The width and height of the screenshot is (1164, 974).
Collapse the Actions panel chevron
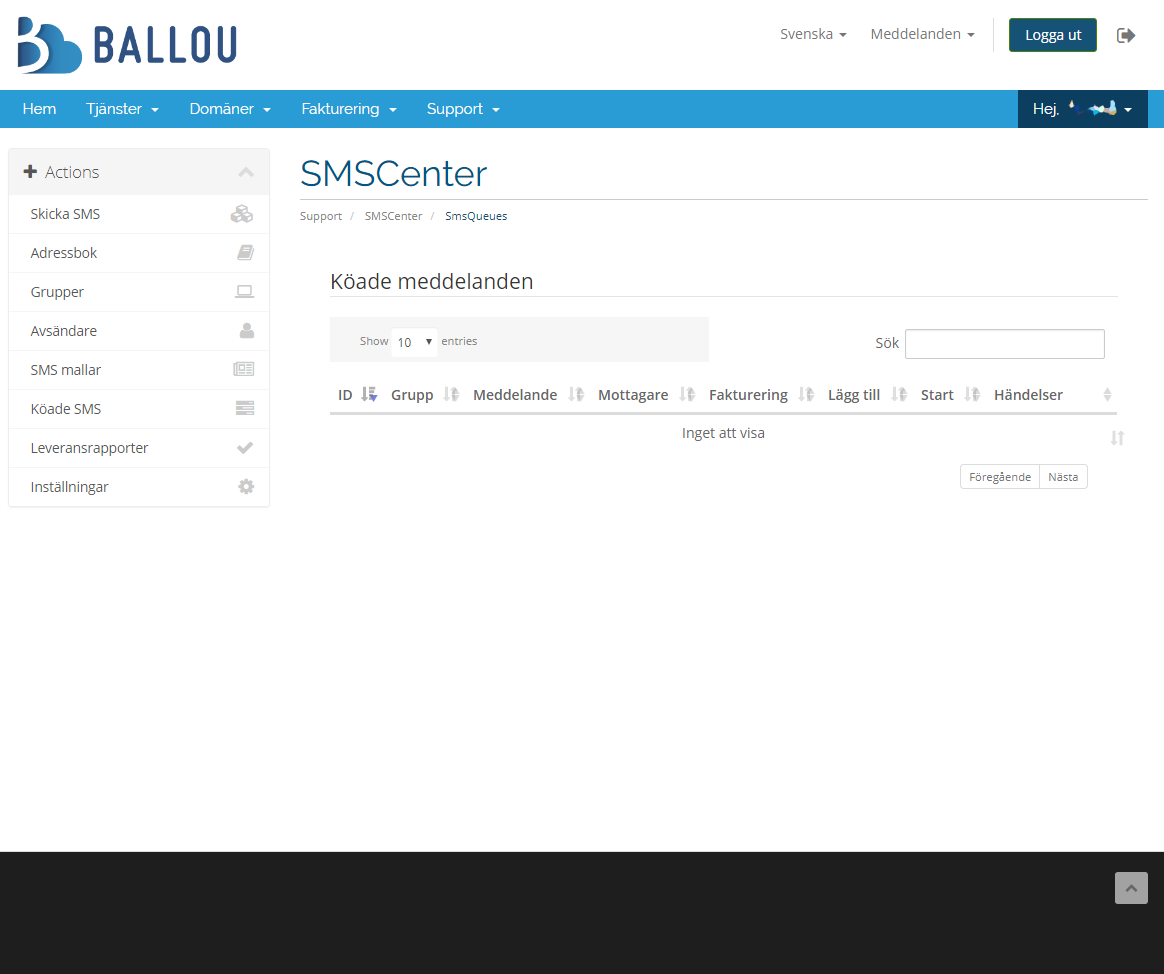coord(246,171)
